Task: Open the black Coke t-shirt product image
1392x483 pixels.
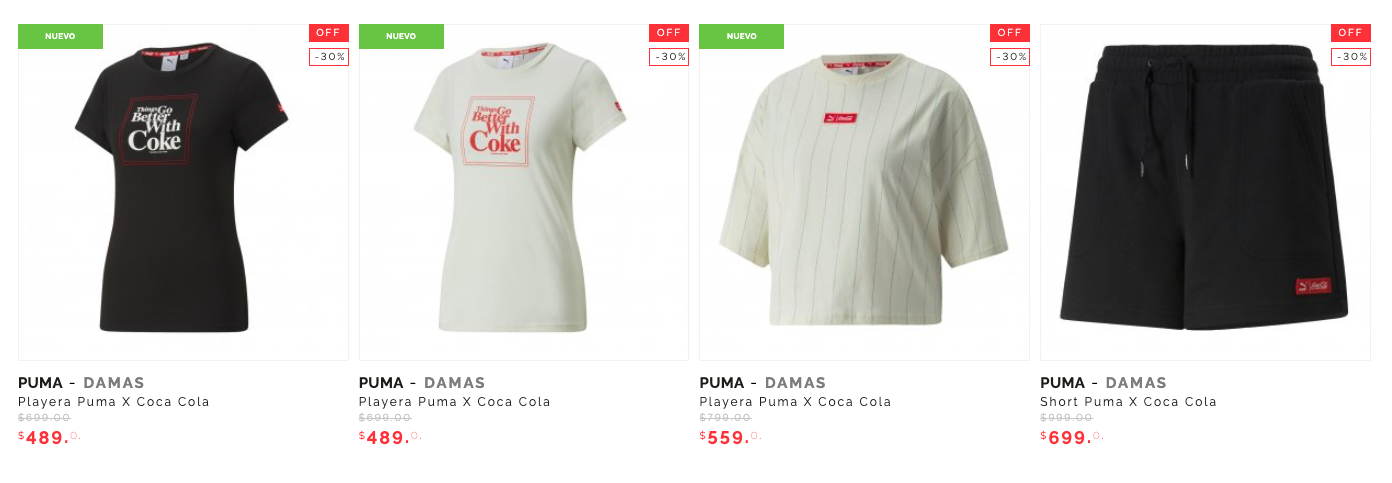Action: tap(183, 192)
